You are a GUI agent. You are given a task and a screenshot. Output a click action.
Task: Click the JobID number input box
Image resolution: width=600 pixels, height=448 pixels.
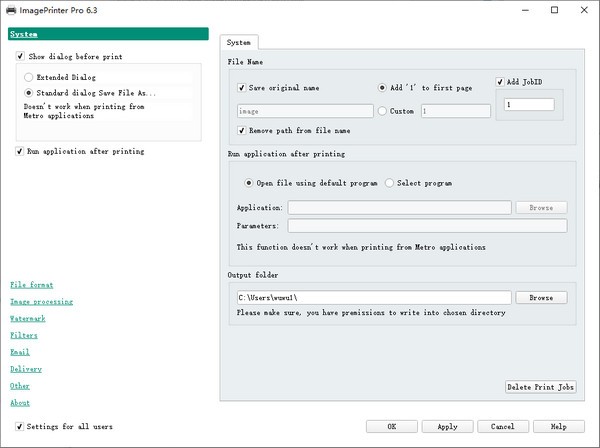530,104
